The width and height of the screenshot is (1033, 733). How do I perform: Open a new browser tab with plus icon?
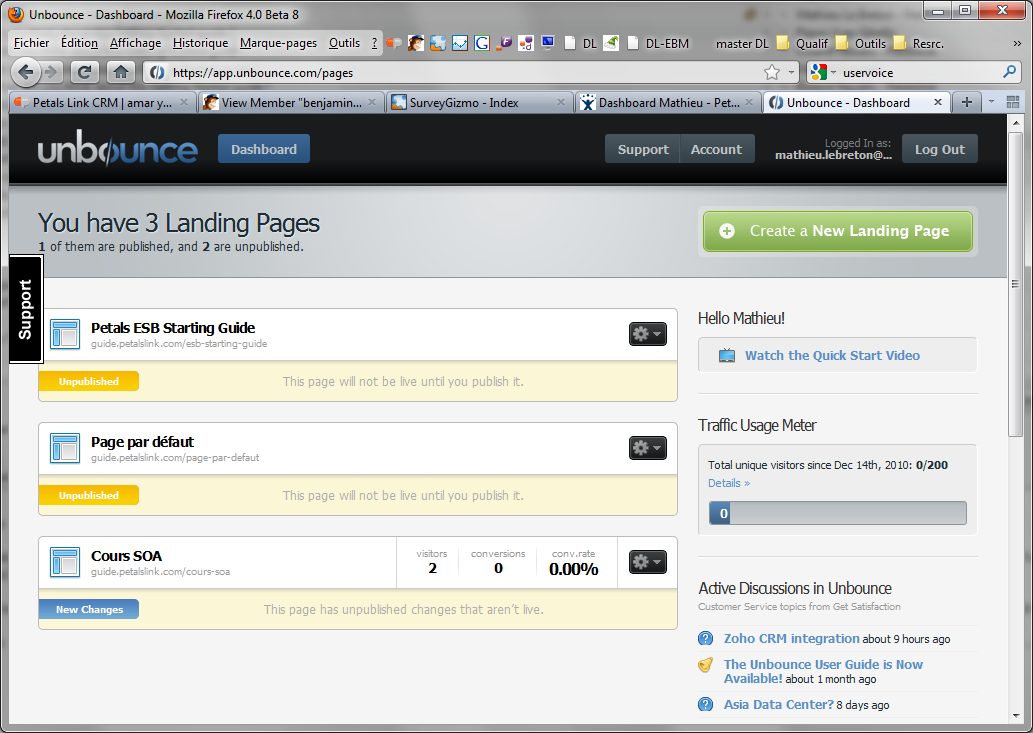tap(966, 102)
